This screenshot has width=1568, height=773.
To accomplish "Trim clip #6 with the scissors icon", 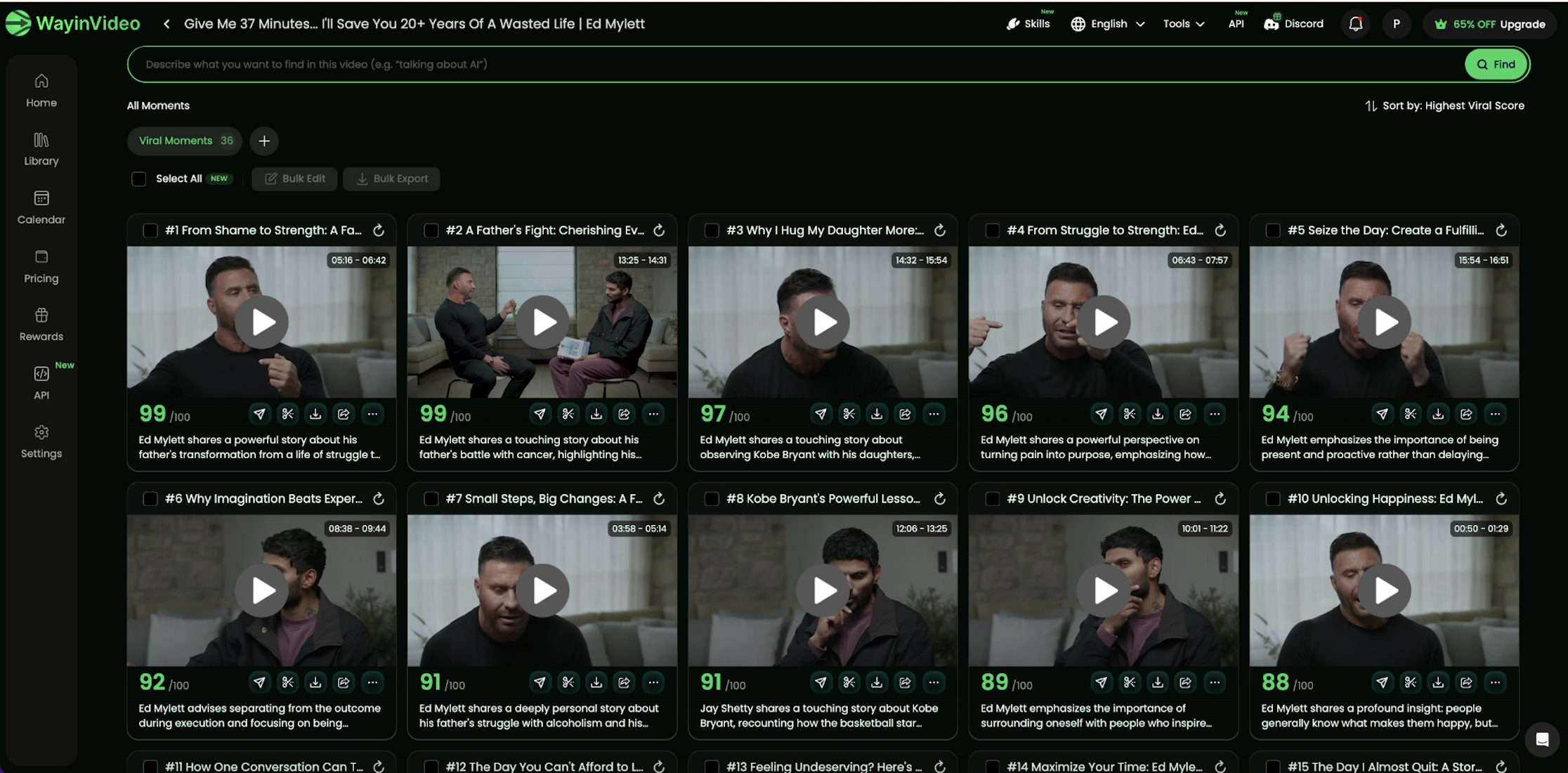I will tap(287, 683).
